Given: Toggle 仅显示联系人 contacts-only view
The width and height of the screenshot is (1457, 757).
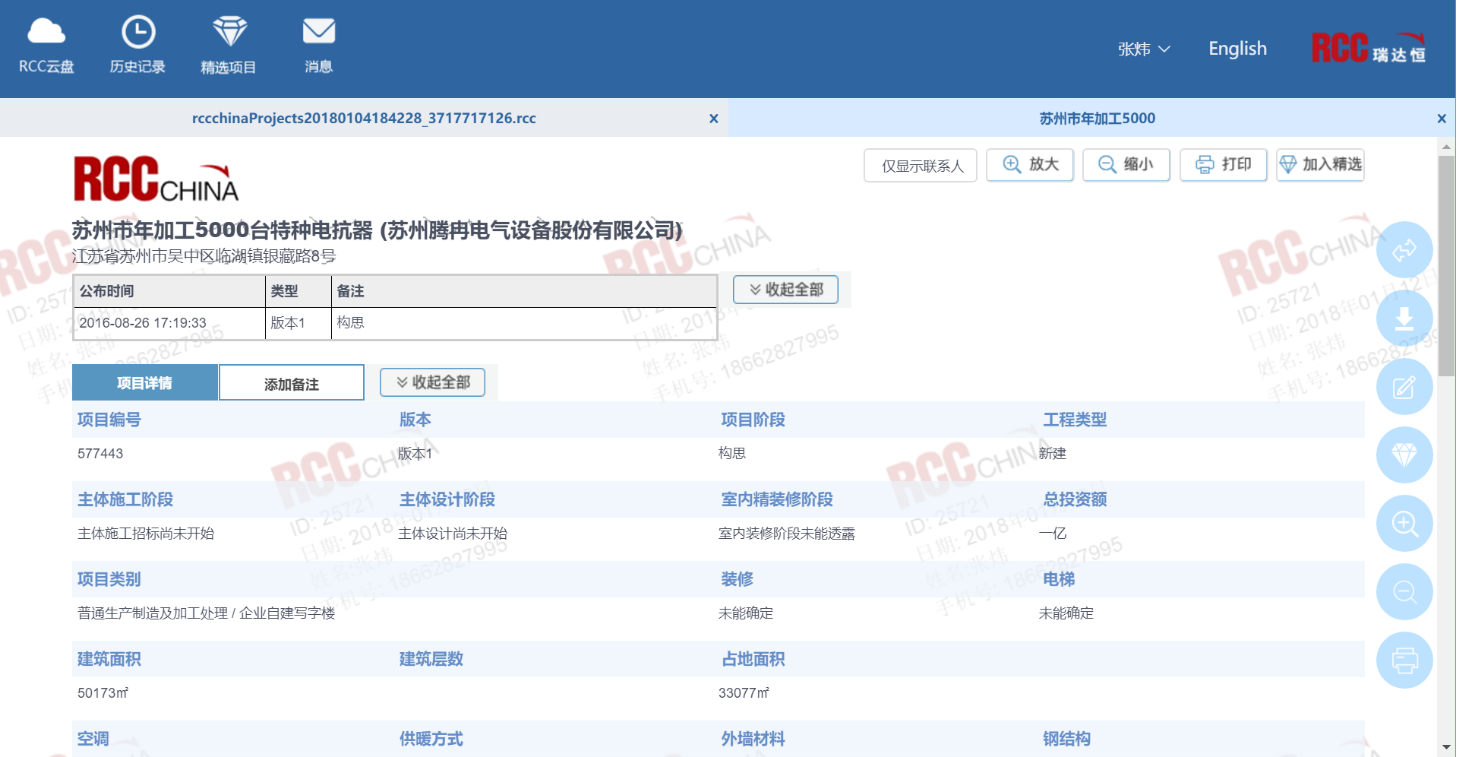Looking at the screenshot, I should point(919,165).
